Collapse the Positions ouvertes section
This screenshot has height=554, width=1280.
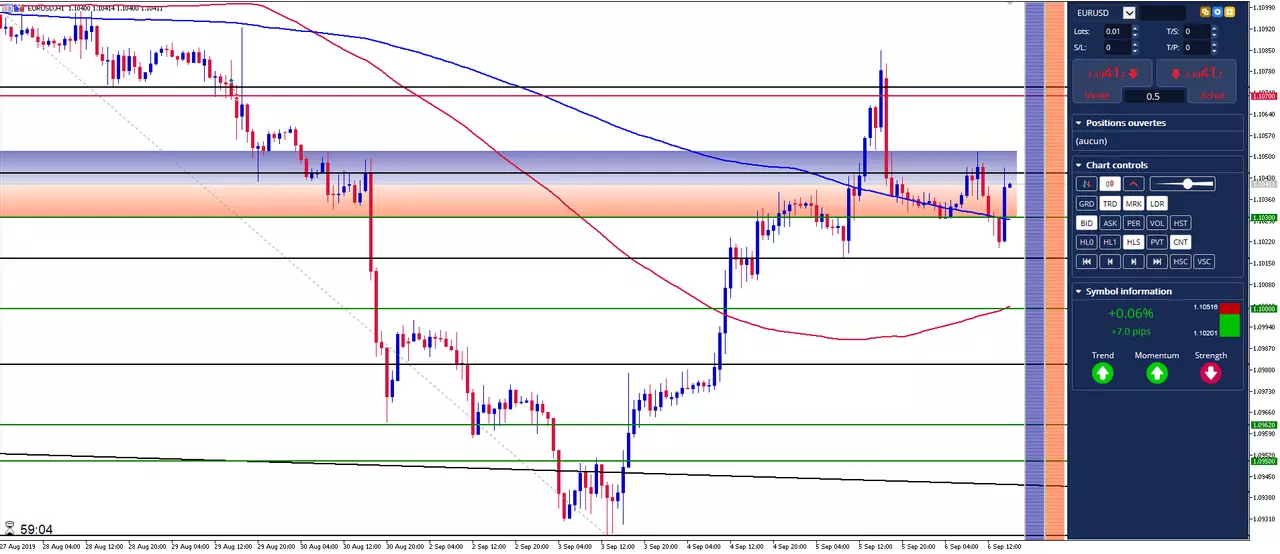[x=1079, y=123]
